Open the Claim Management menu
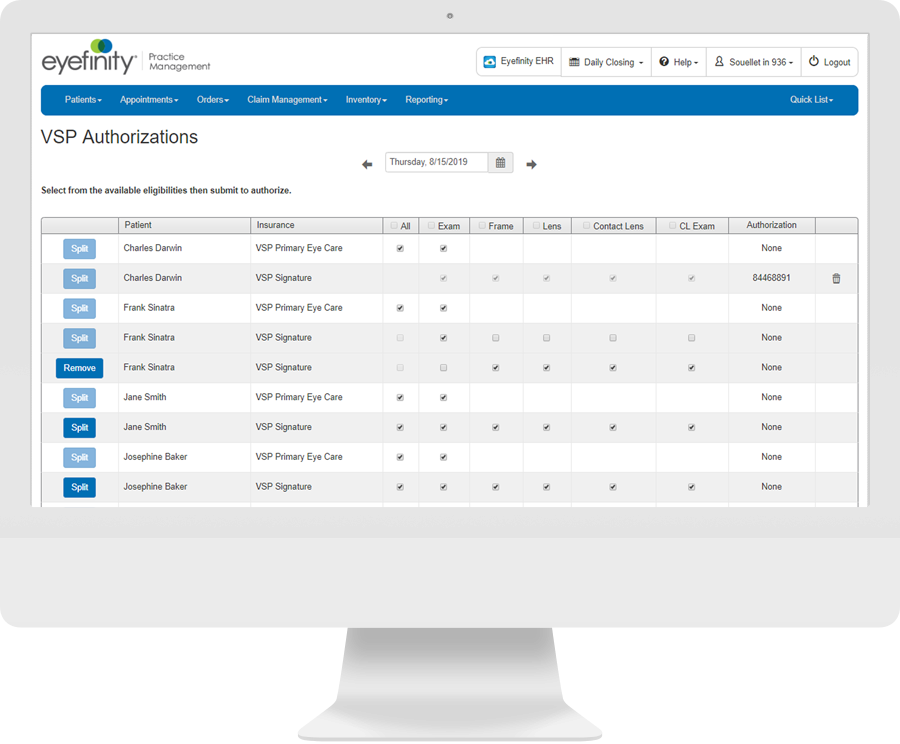900x744 pixels. coord(288,100)
